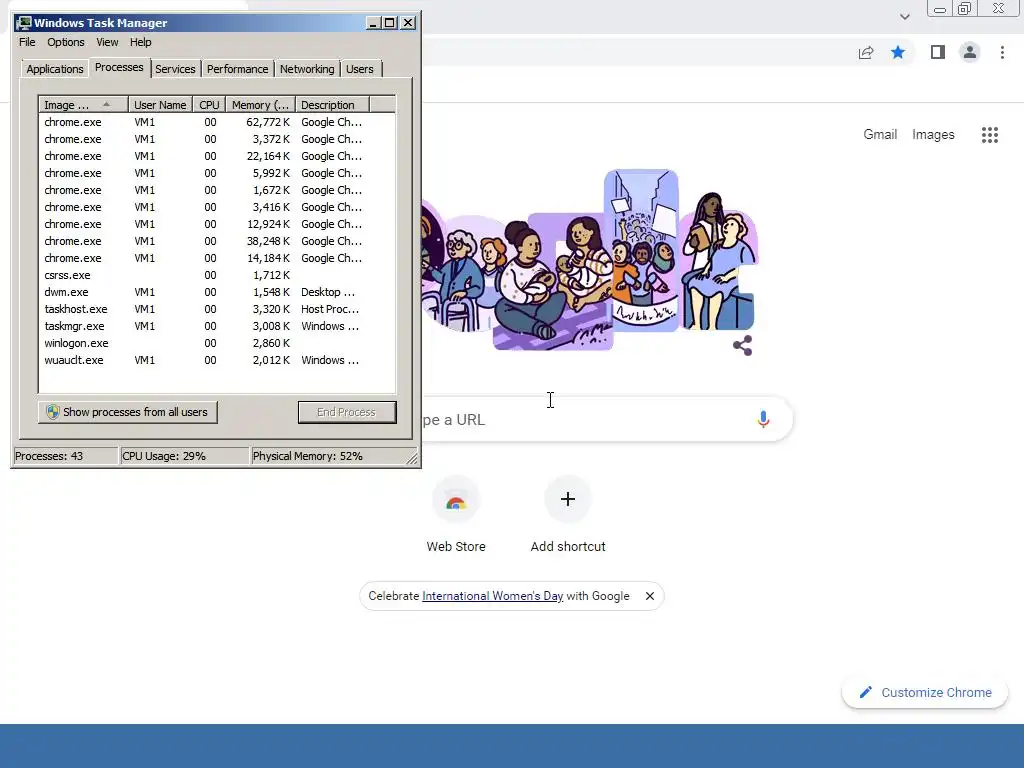Sort by the CPU column header
Image resolution: width=1024 pixels, height=768 pixels.
[210, 104]
